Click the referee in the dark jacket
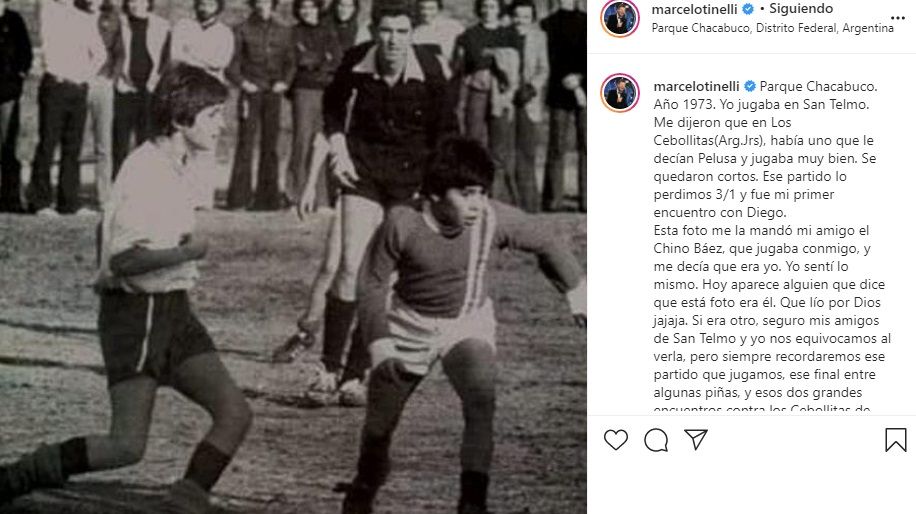 point(374,199)
